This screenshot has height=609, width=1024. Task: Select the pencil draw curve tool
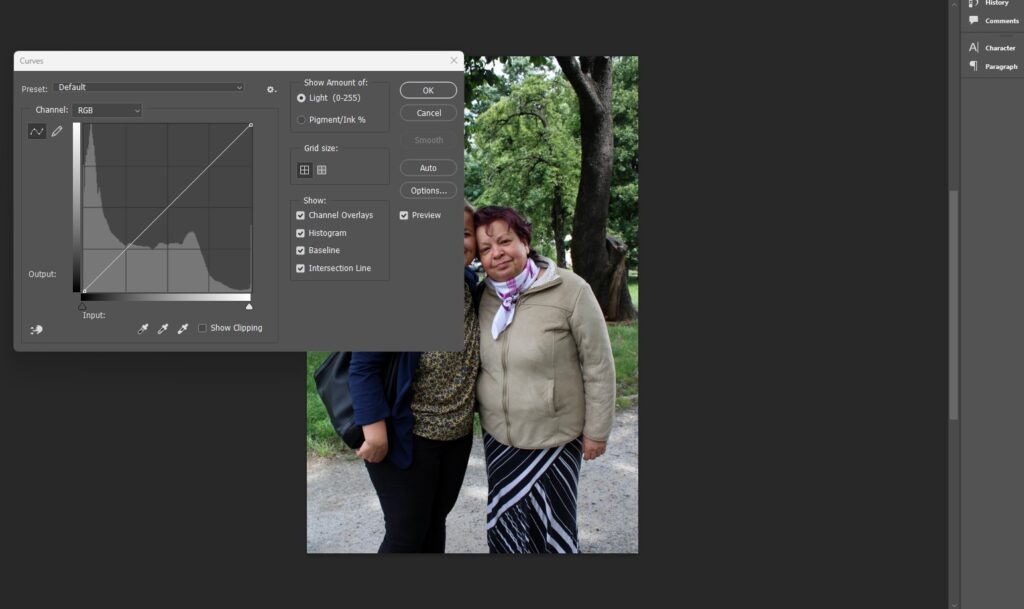[x=57, y=131]
